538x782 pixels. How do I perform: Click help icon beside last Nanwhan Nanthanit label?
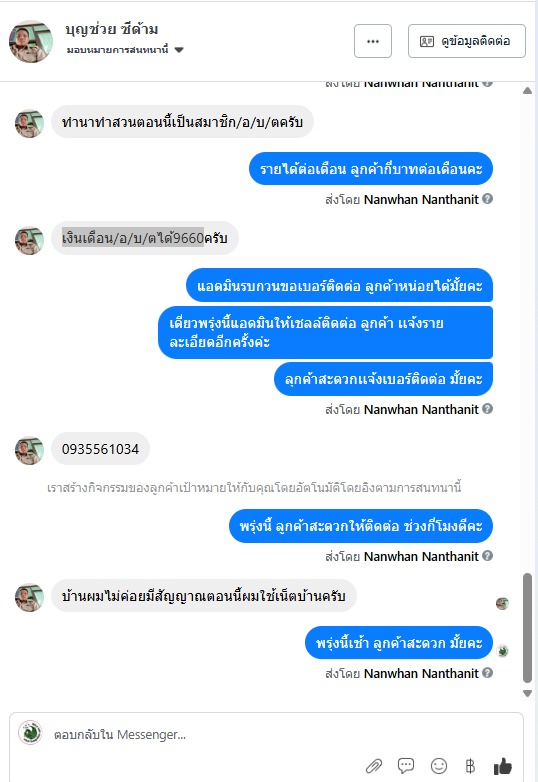(x=488, y=673)
